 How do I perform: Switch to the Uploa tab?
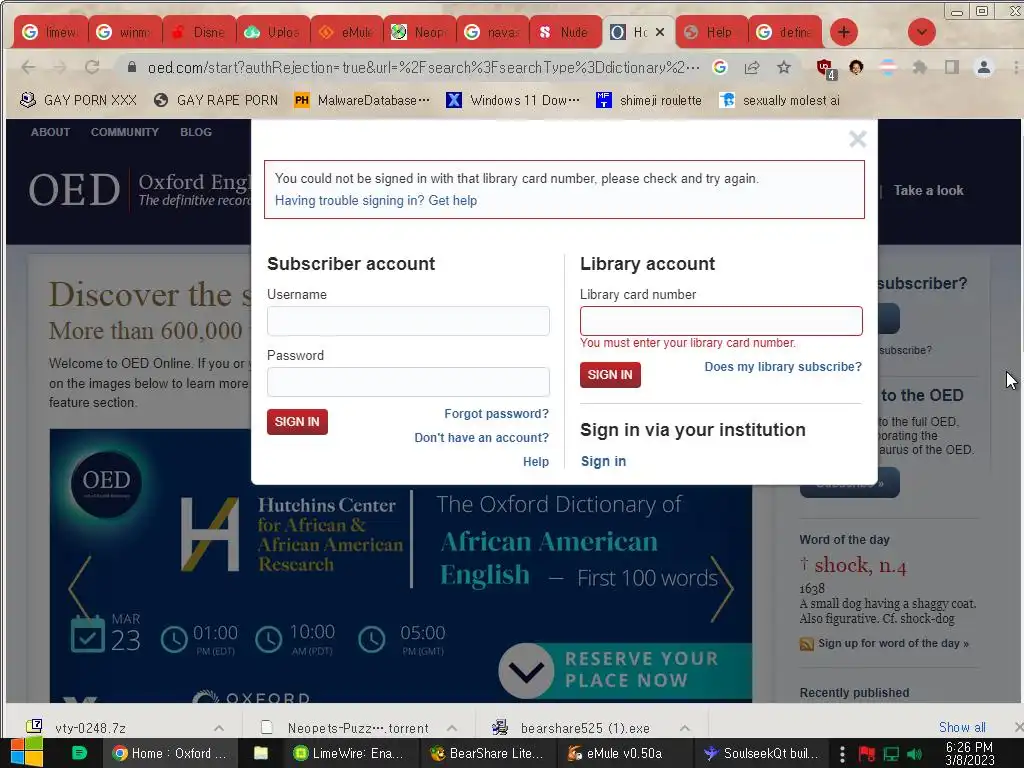pos(273,32)
